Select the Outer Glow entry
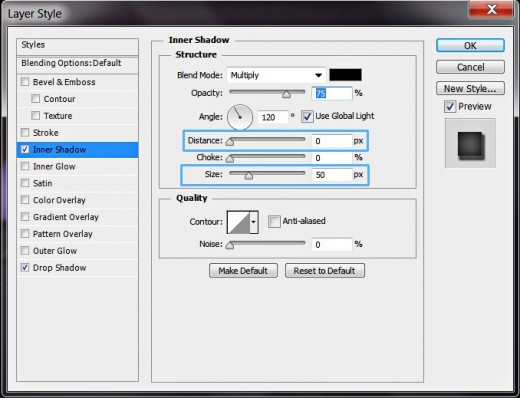This screenshot has width=520, height=398. pyautogui.click(x=77, y=251)
